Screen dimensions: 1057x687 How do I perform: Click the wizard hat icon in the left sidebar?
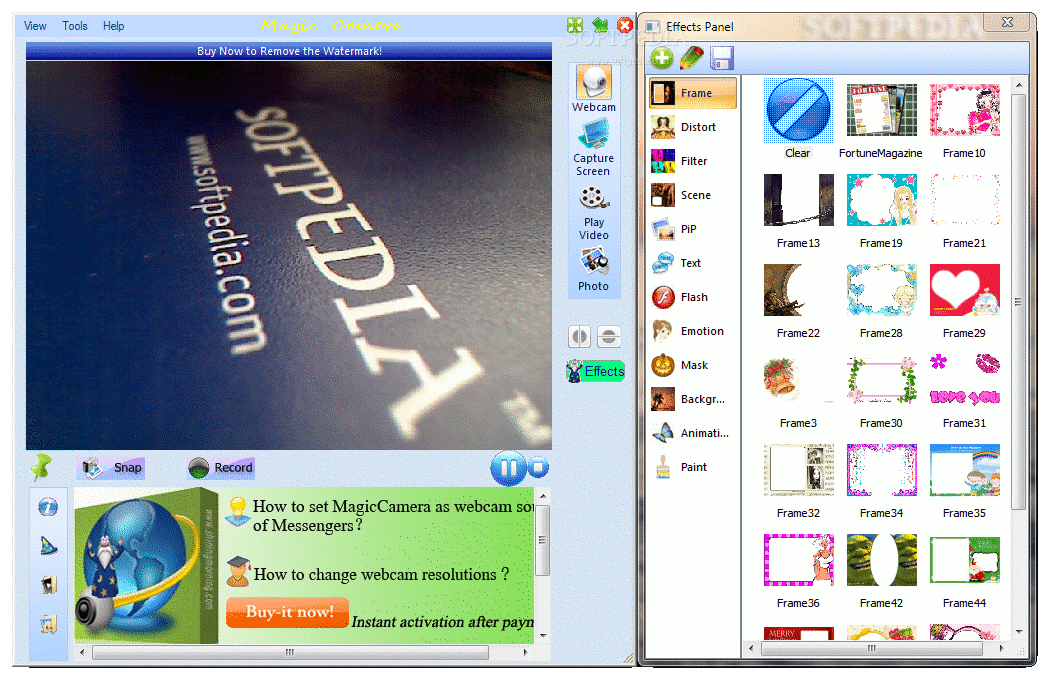pos(48,546)
